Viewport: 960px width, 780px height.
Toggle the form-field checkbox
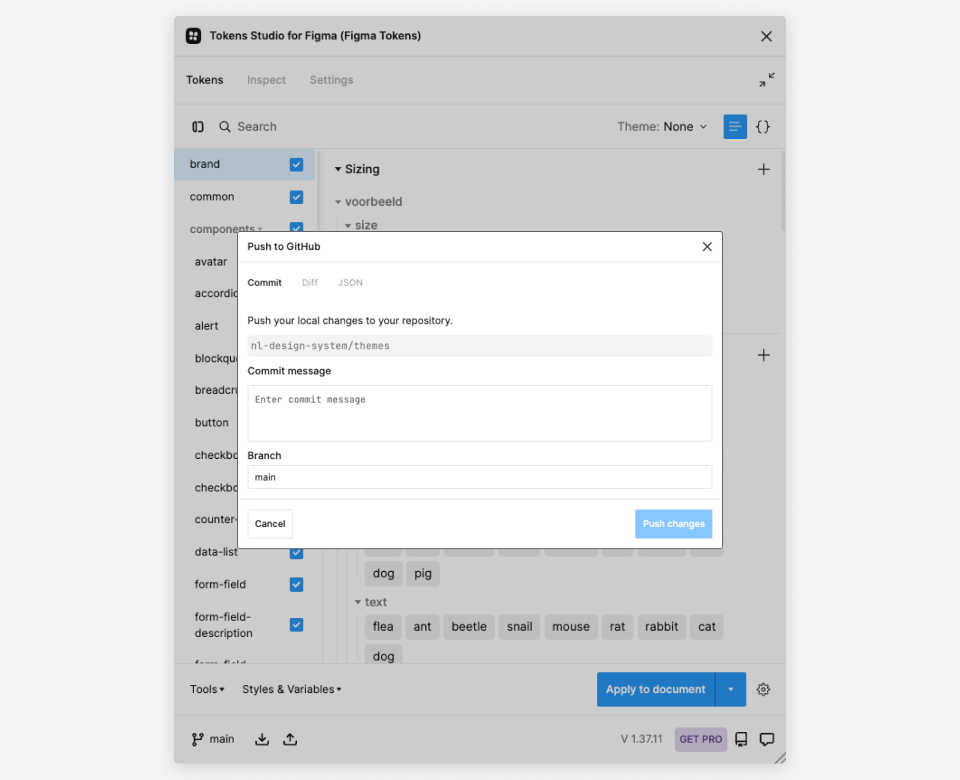(x=296, y=585)
